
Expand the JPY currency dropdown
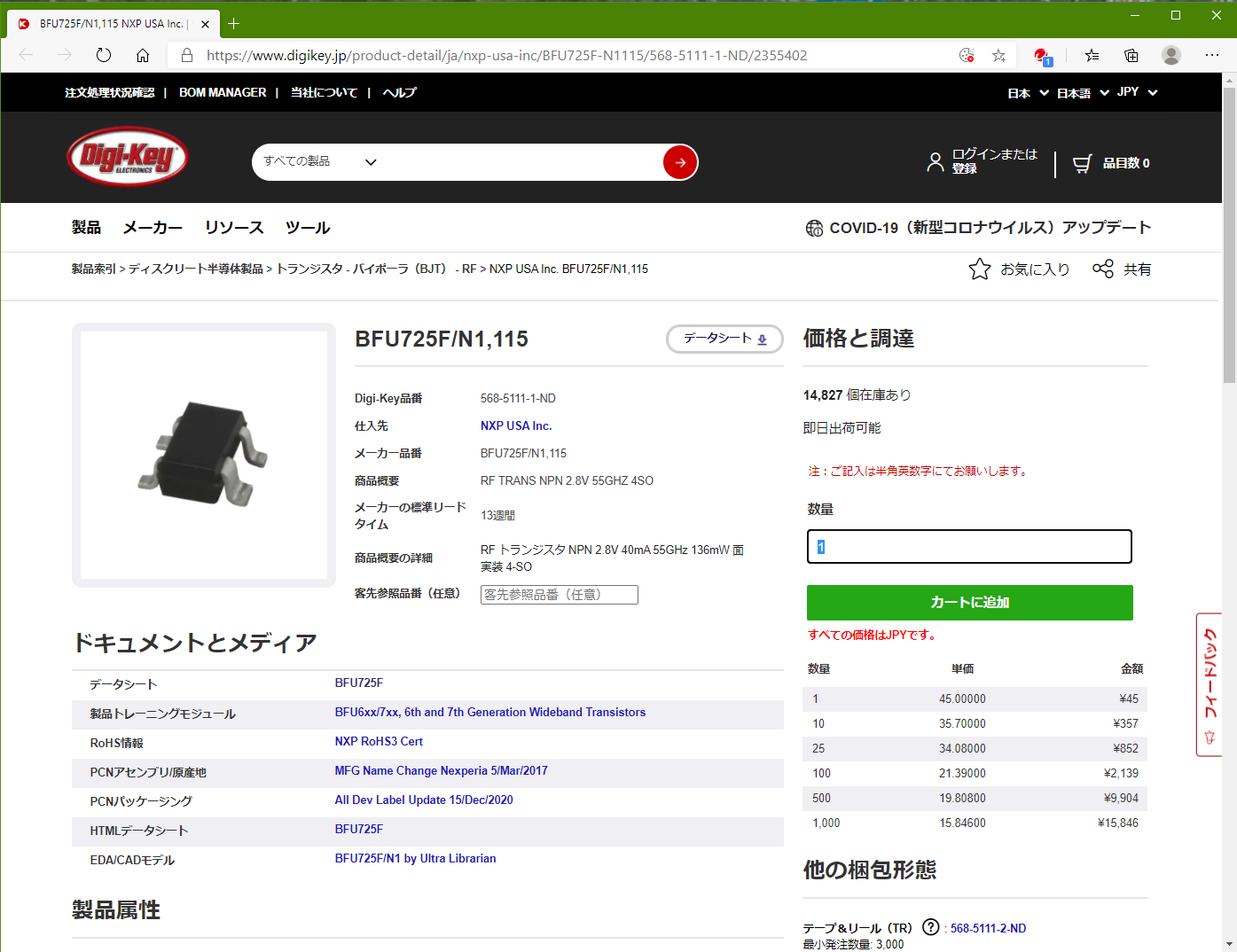1137,92
